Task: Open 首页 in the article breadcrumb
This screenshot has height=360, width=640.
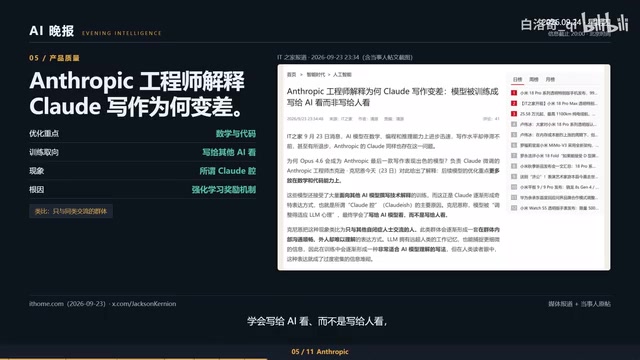Action: point(291,75)
